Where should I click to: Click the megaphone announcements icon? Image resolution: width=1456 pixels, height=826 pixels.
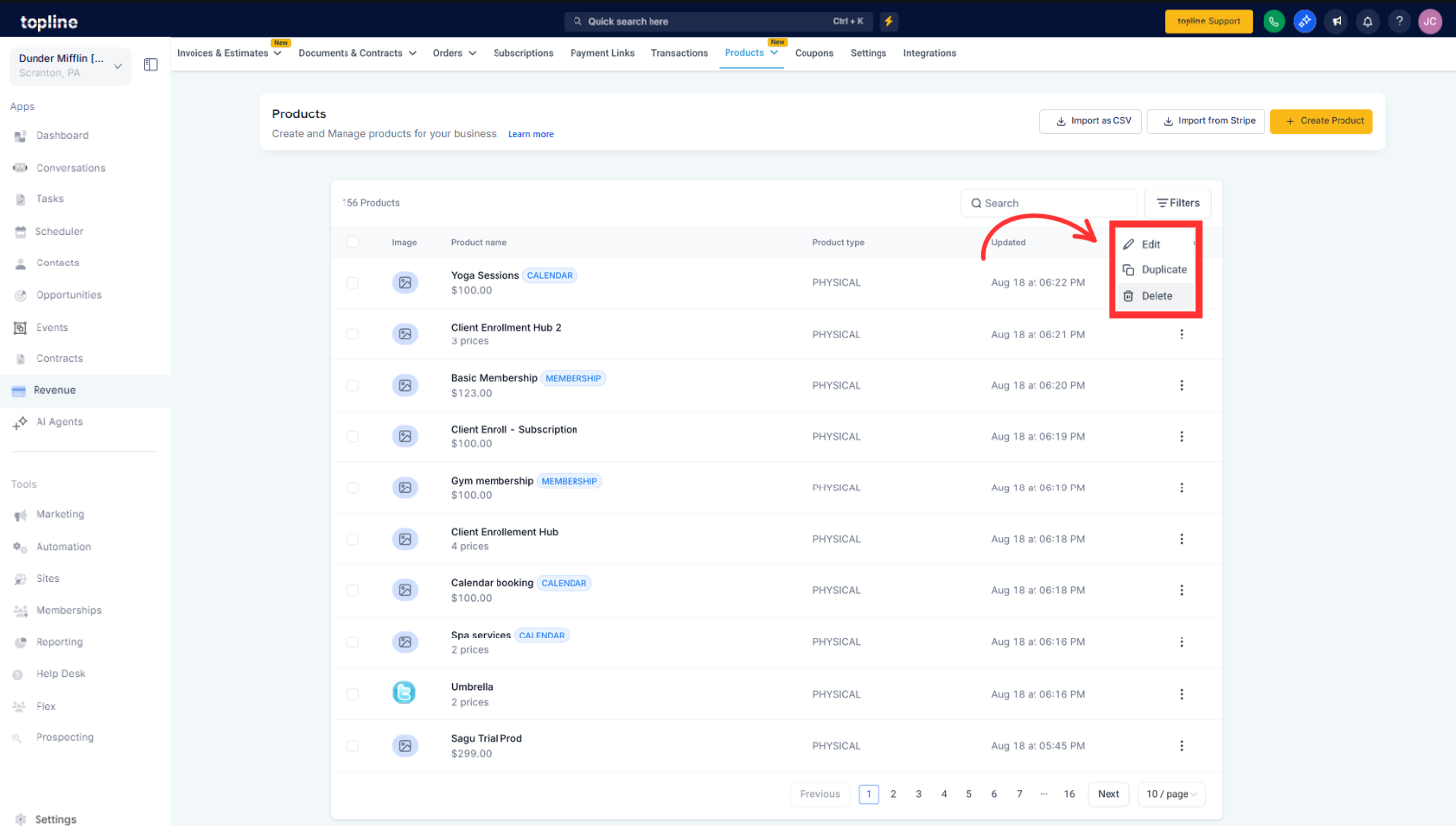point(1336,21)
